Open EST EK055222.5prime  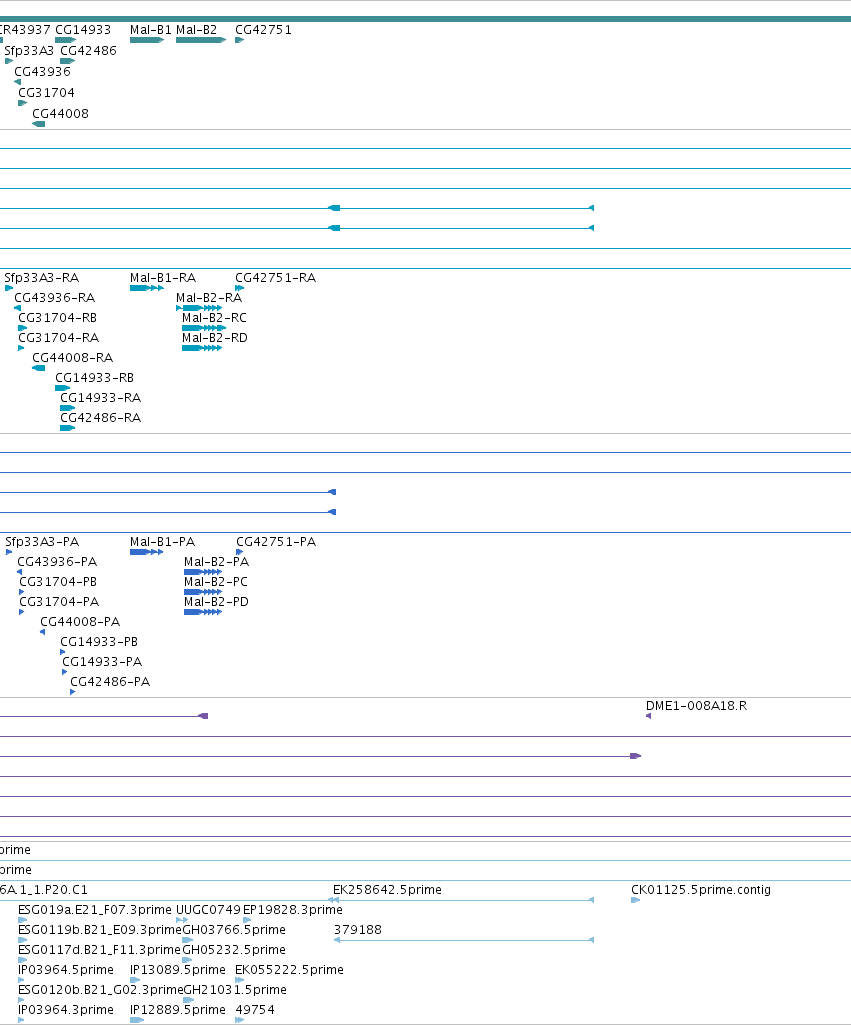(x=290, y=970)
